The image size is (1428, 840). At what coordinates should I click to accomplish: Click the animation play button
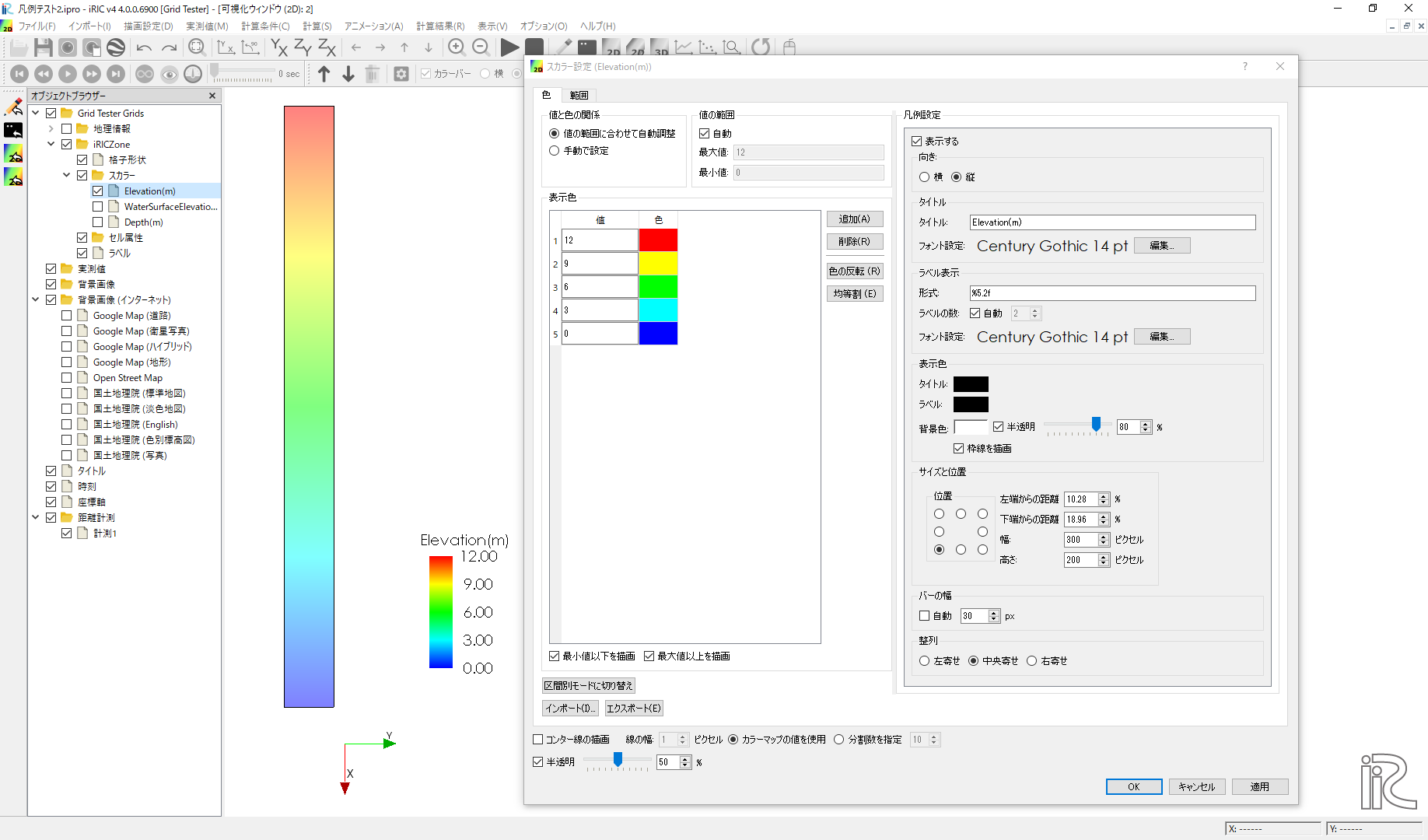68,74
